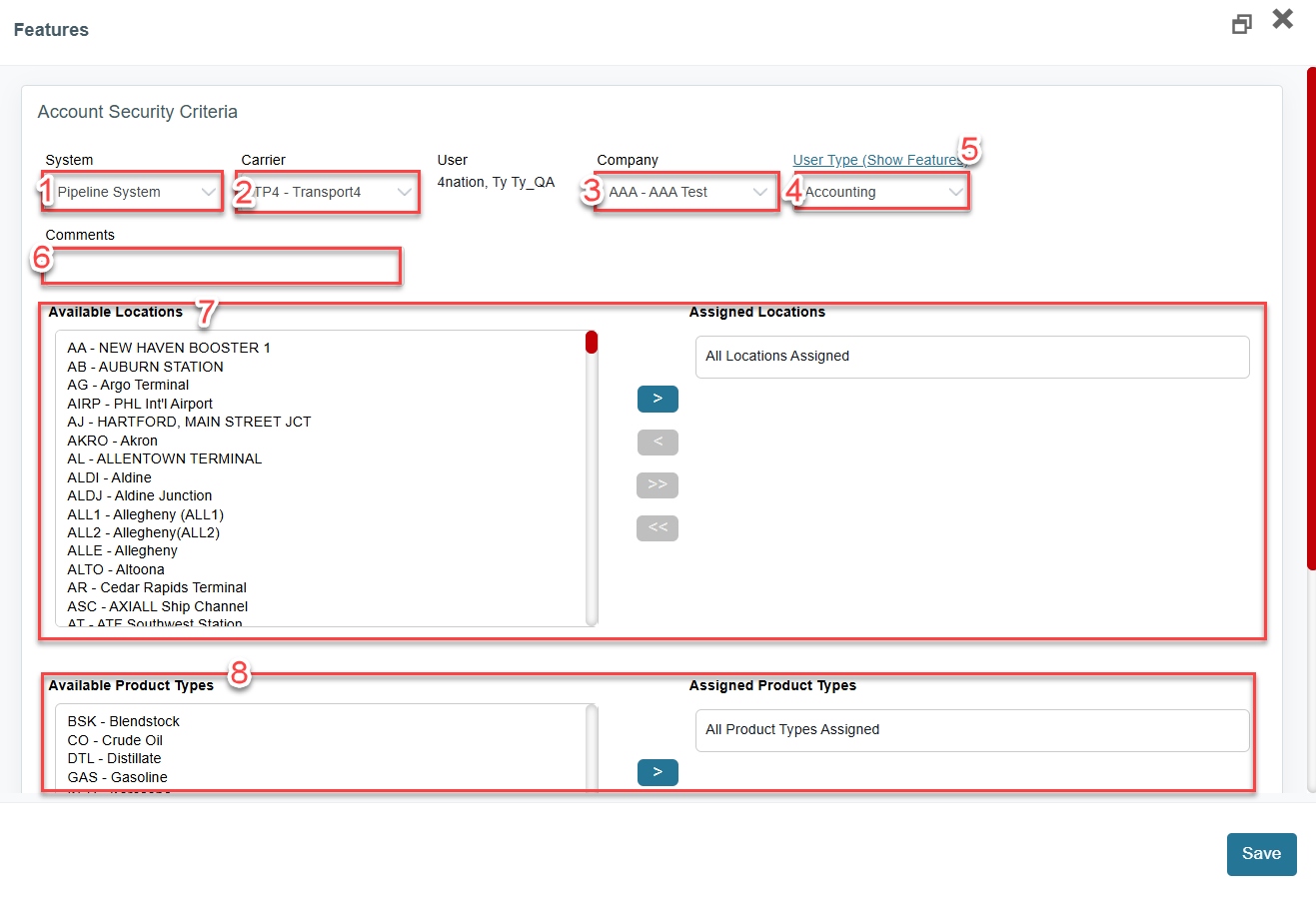Select AA - NEW HAVEN BOOSTER 1 location
The width and height of the screenshot is (1316, 902).
(167, 348)
